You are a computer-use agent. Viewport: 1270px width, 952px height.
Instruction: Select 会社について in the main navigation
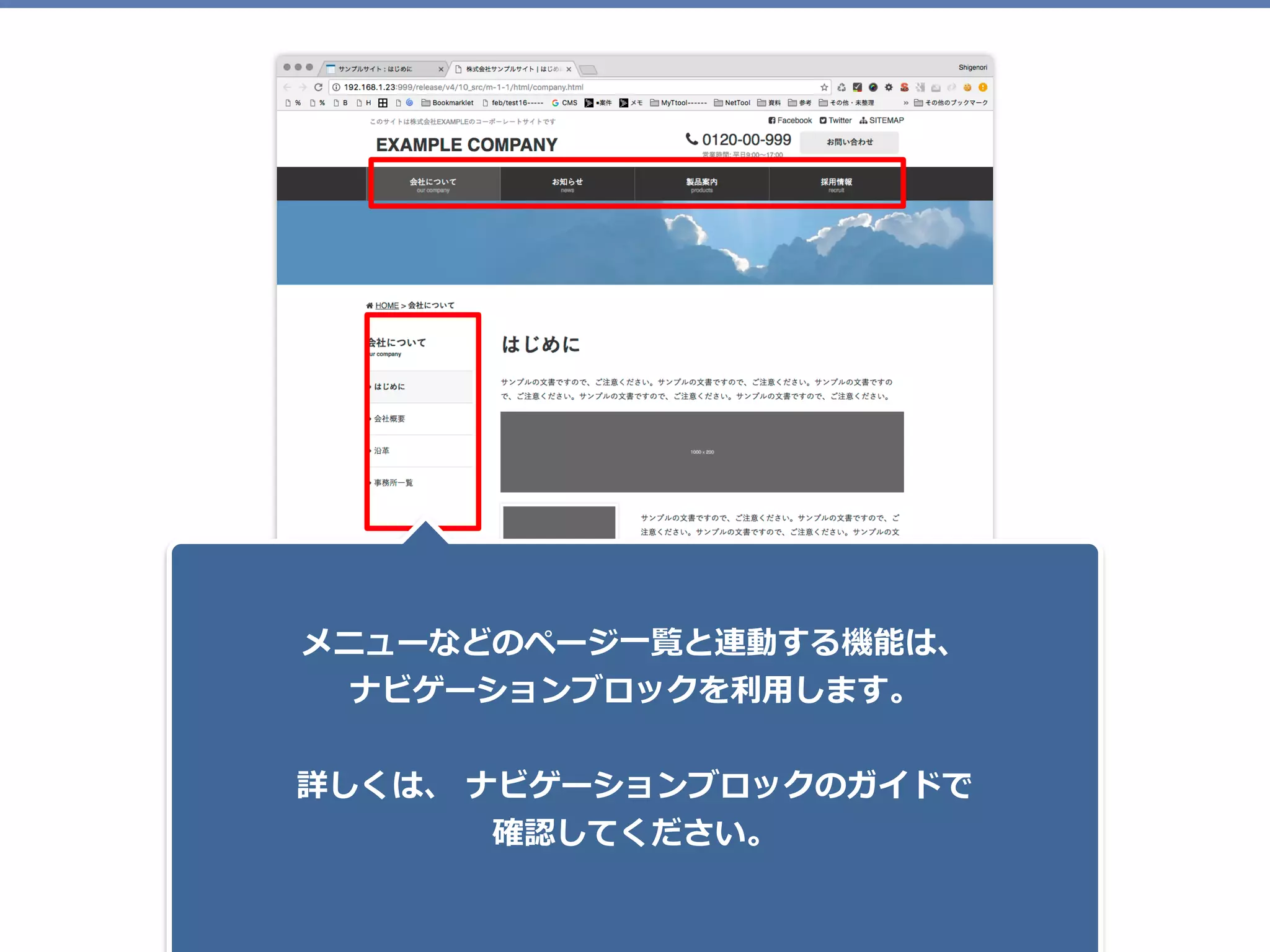[433, 184]
